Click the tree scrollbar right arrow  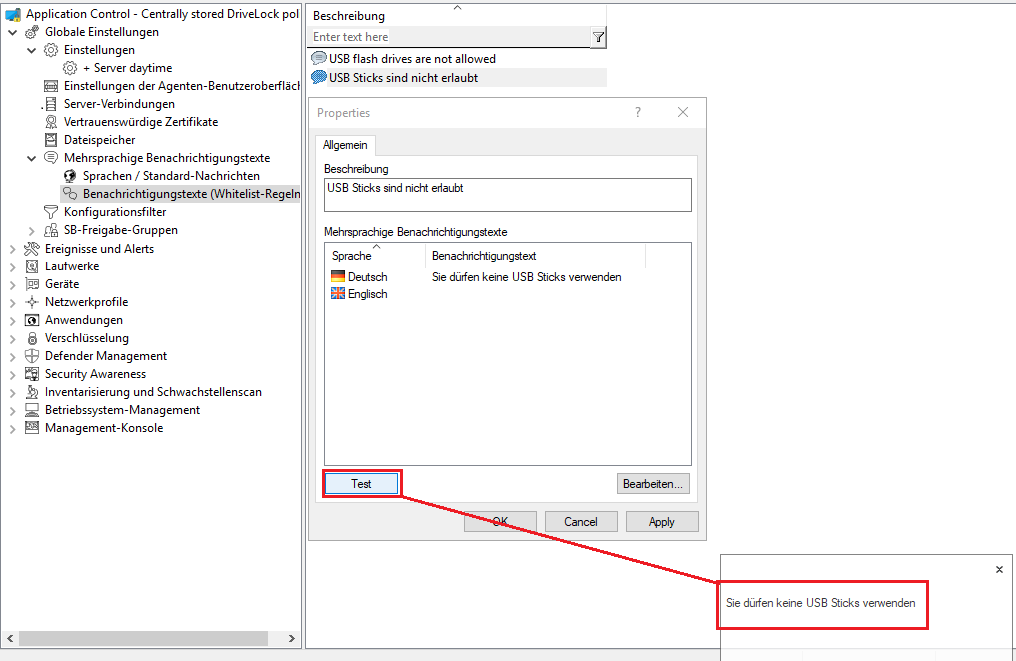pyautogui.click(x=292, y=638)
